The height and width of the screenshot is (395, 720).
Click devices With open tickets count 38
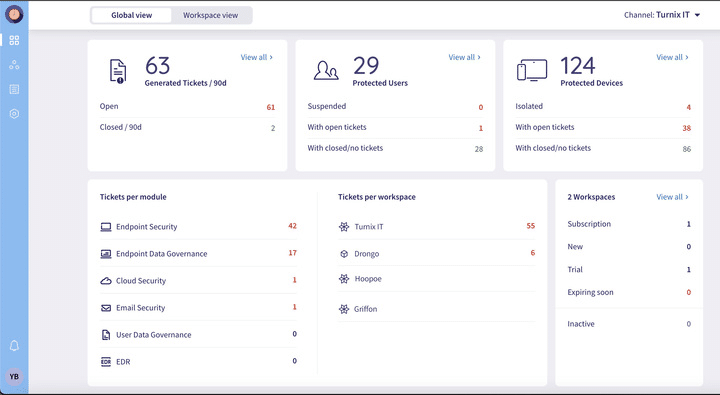tap(686, 128)
